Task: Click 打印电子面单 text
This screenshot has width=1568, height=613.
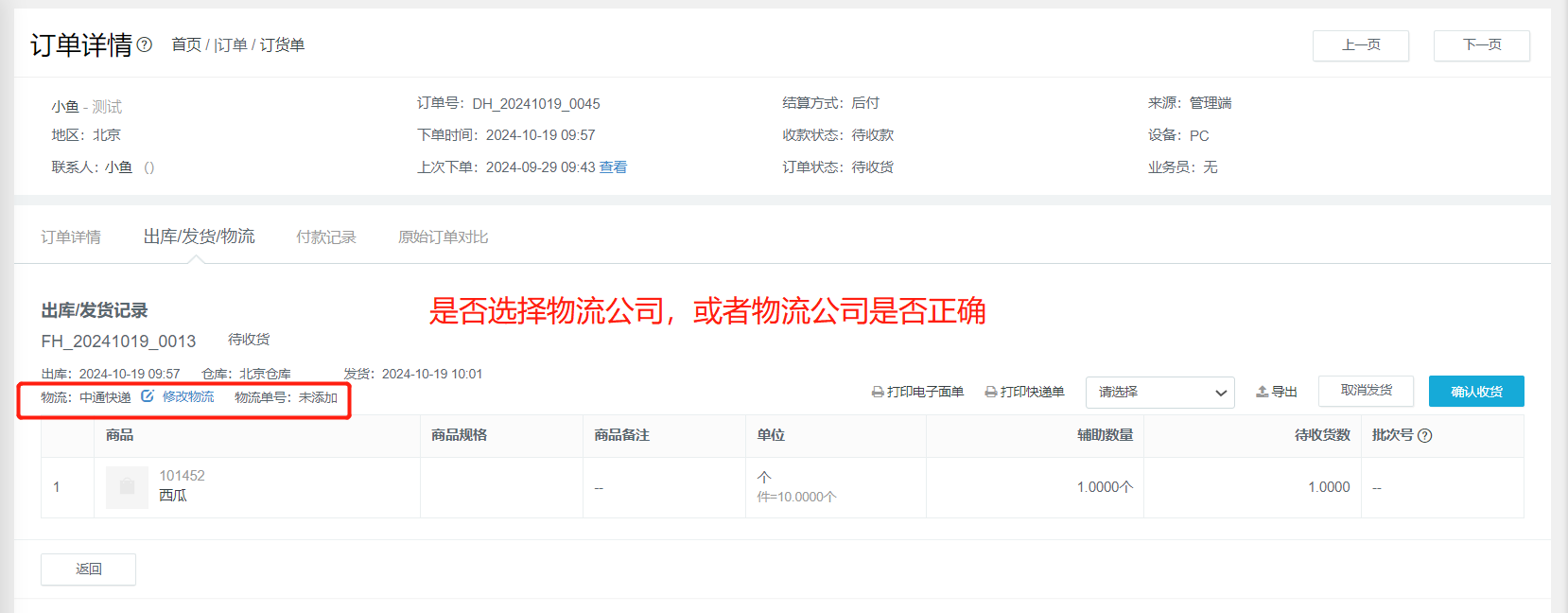Action: tap(925, 392)
